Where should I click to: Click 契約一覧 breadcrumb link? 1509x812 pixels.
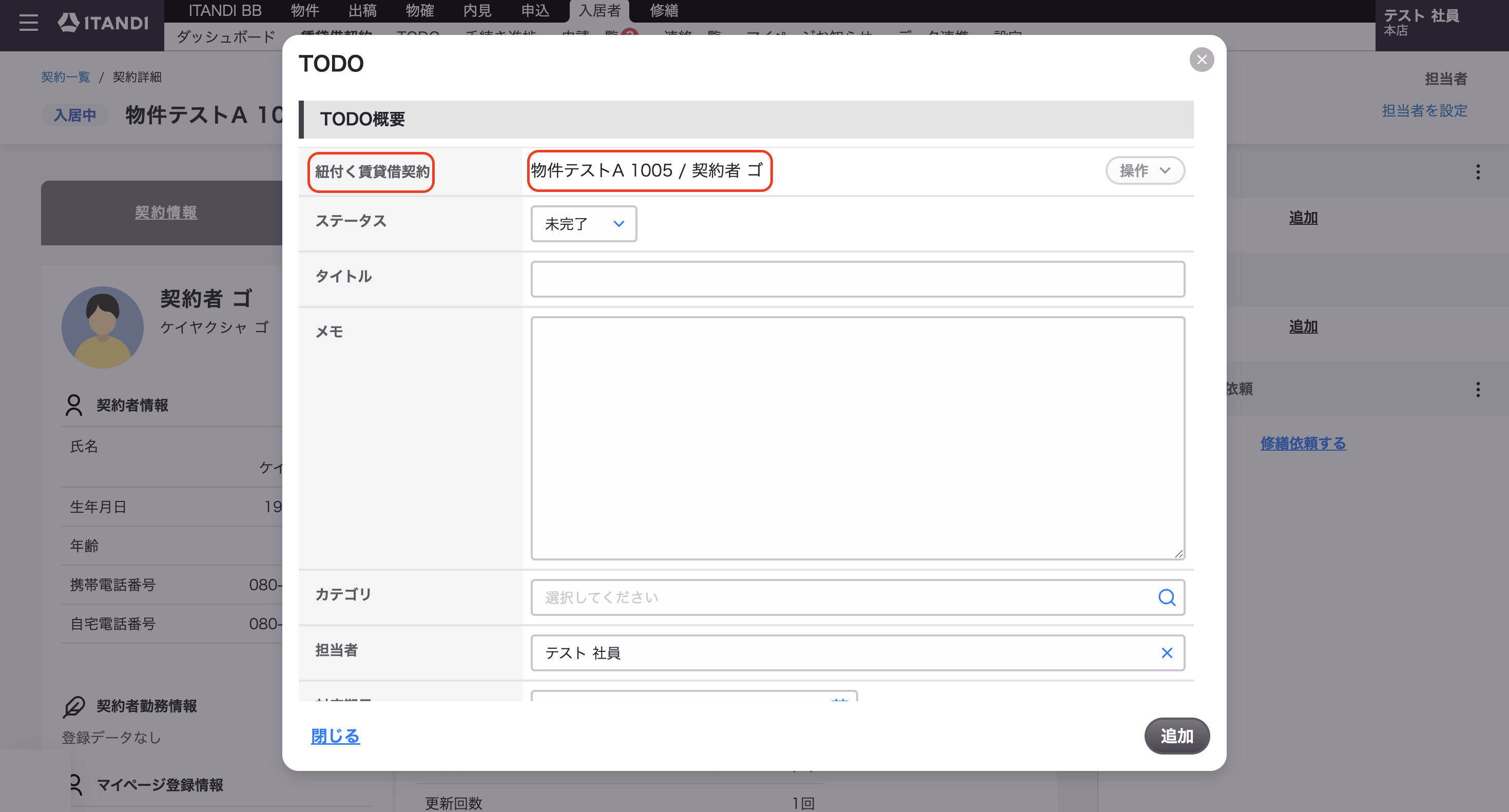coord(66,77)
